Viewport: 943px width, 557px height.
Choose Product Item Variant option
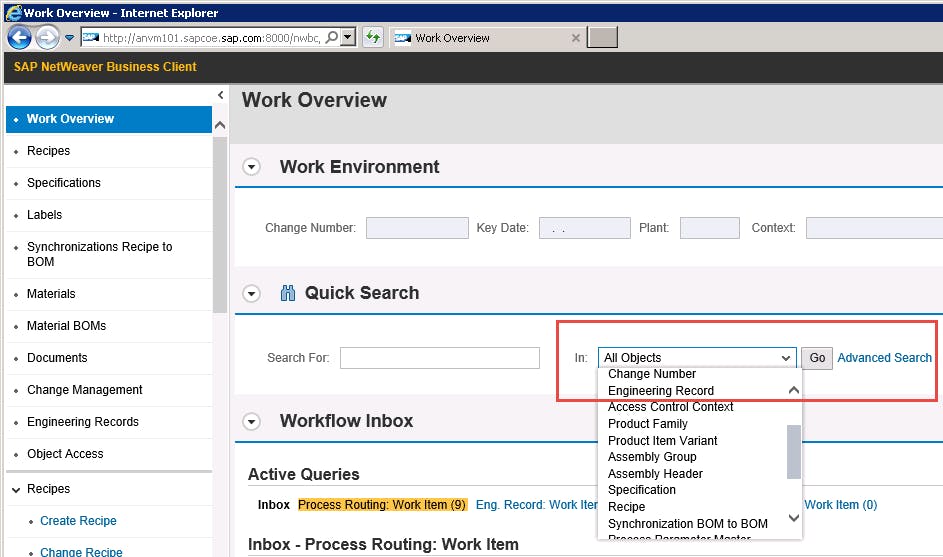(x=663, y=441)
